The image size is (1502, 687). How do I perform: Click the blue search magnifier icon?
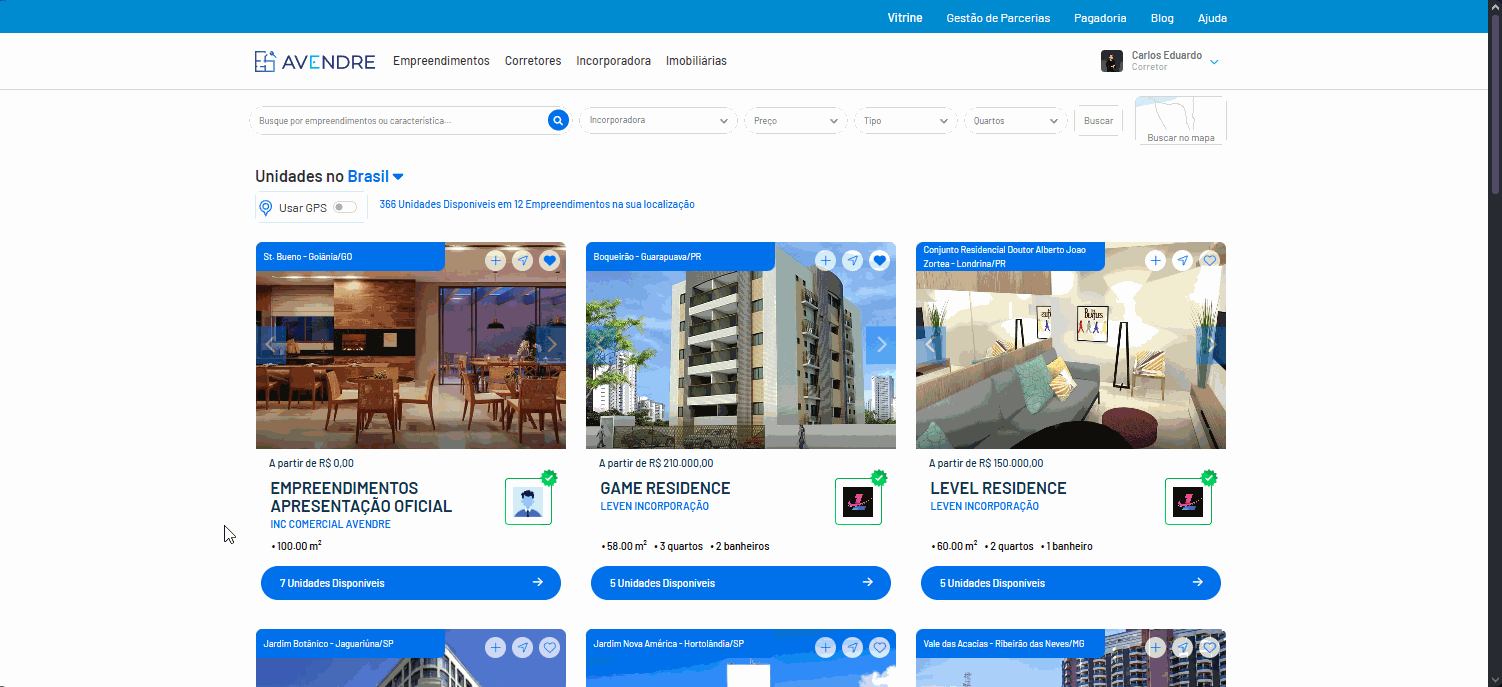click(x=558, y=120)
